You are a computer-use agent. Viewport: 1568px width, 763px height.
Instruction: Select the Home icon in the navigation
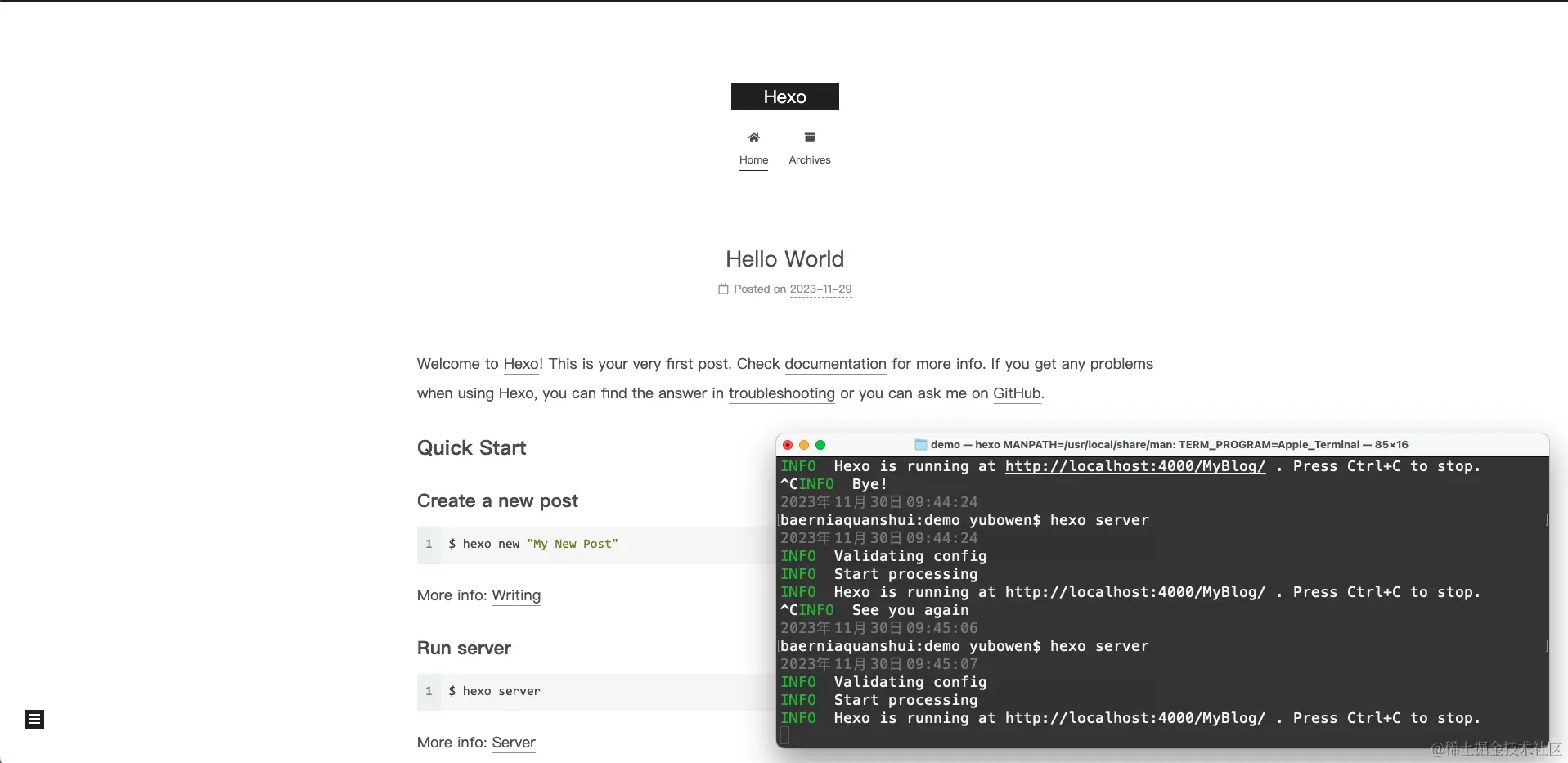[x=753, y=137]
